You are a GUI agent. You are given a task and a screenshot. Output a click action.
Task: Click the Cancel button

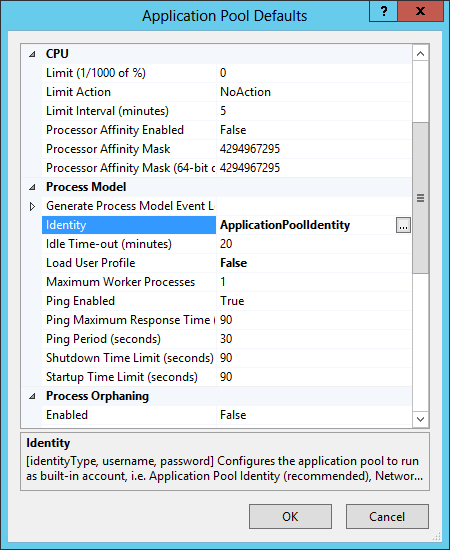(387, 516)
